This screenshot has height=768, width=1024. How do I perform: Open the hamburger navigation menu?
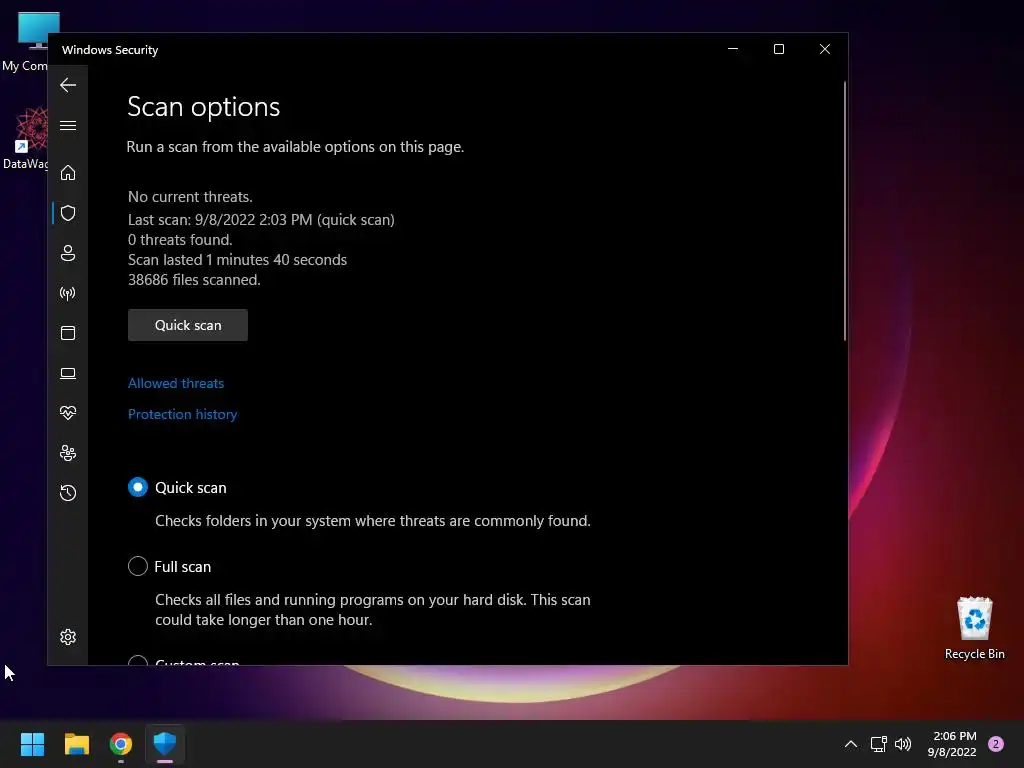(68, 125)
